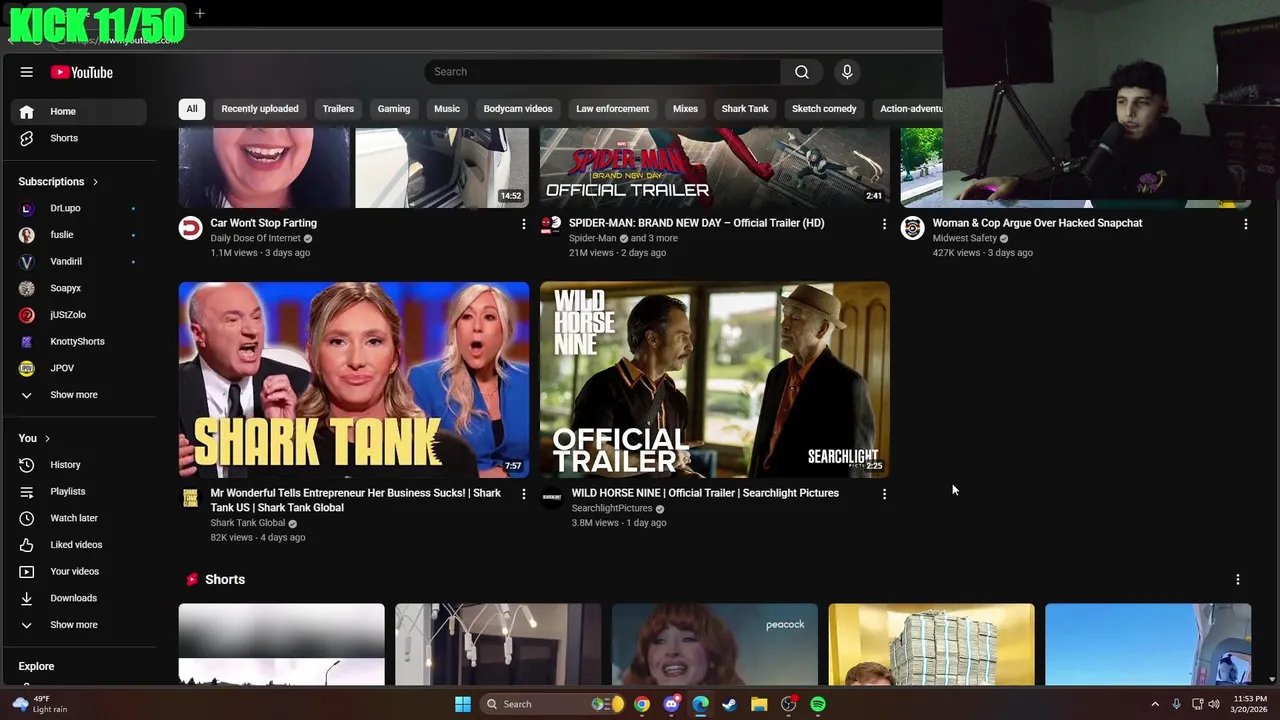This screenshot has width=1280, height=720.
Task: Select the Trailers filter chip
Action: 338,109
